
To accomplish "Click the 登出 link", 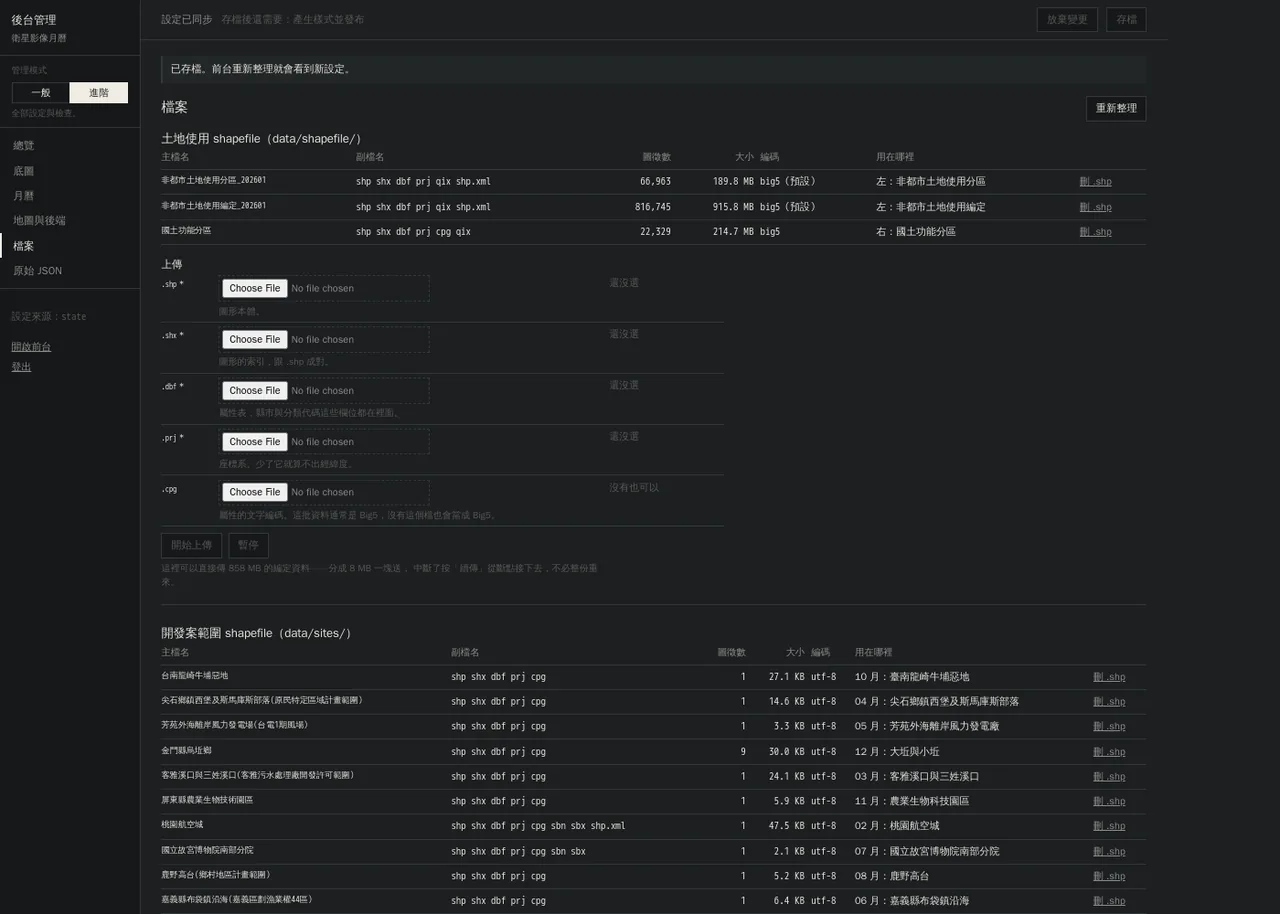I will click(21, 367).
